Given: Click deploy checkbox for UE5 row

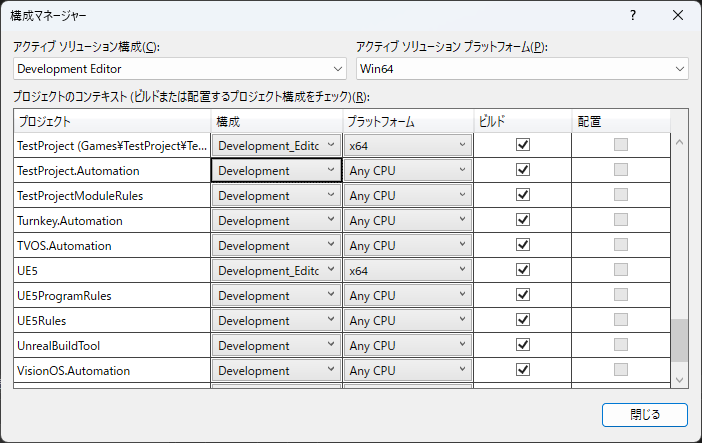Looking at the screenshot, I should [x=621, y=270].
